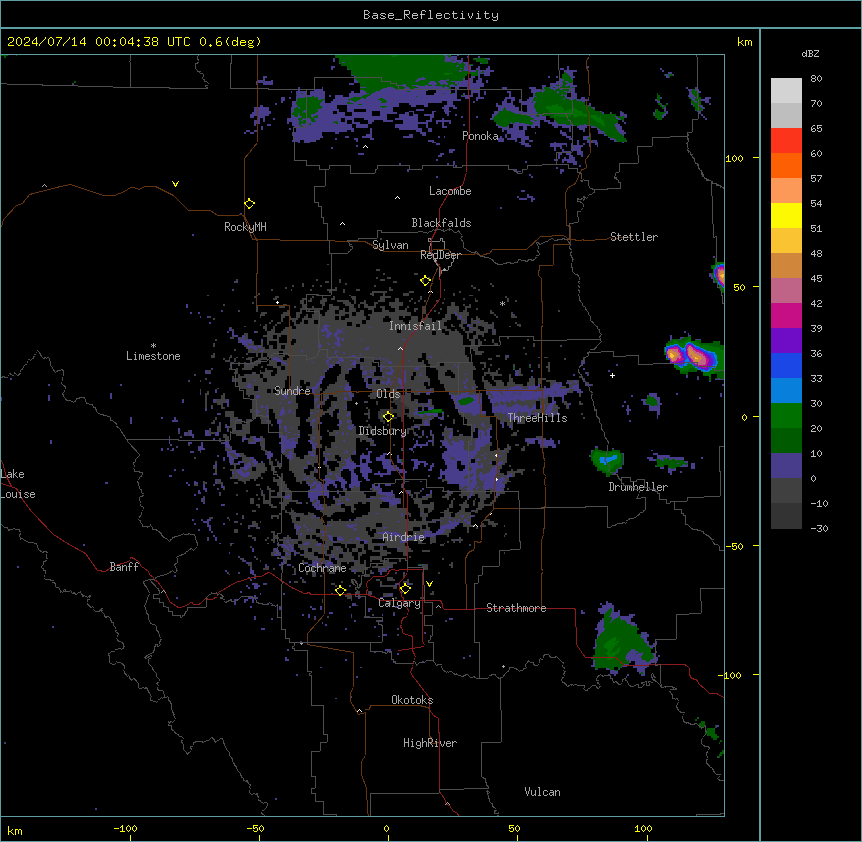Click the Banff city label
Viewport: 862px width, 842px height.
pos(124,567)
